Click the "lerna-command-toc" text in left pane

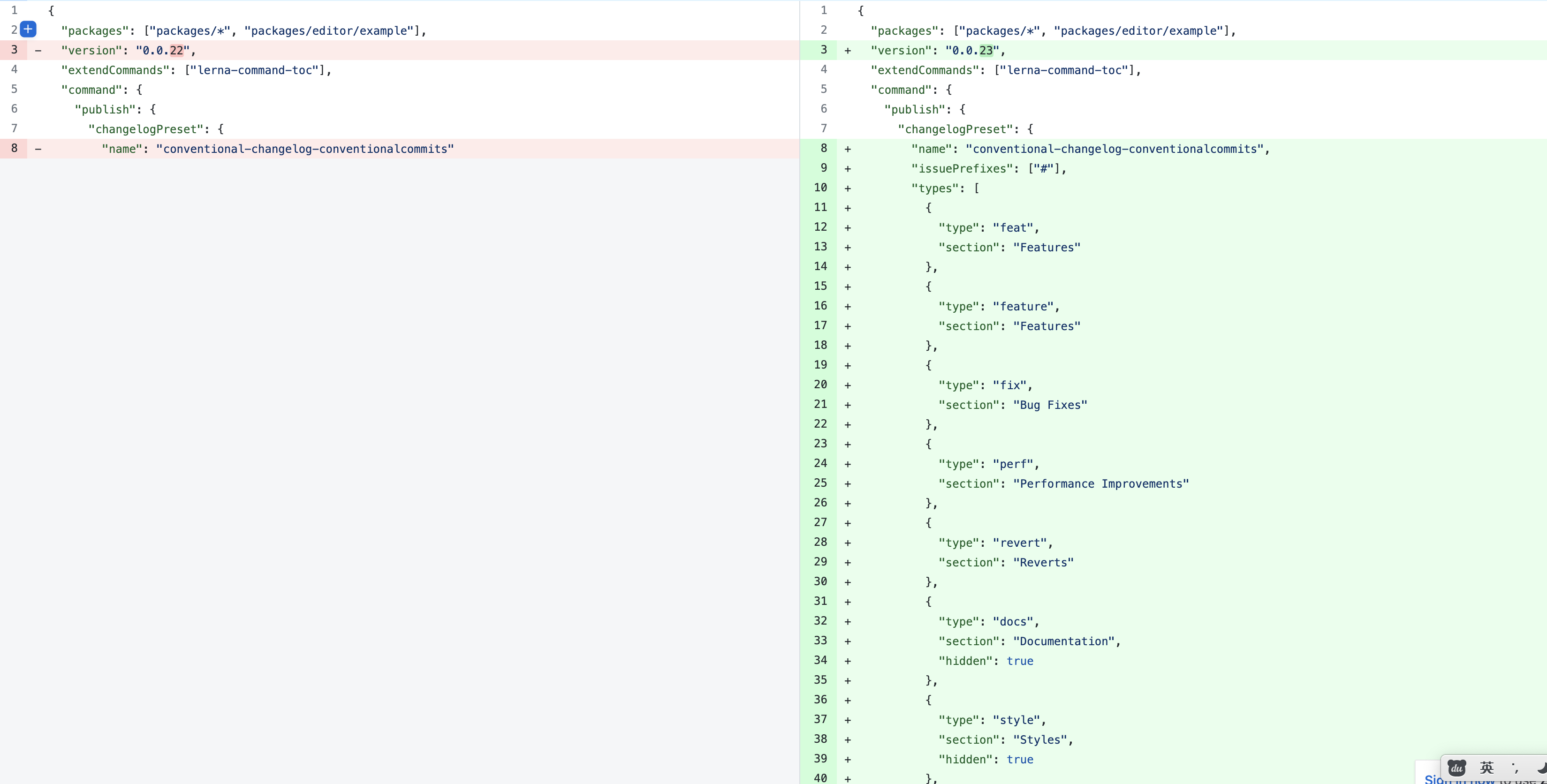tap(255, 70)
